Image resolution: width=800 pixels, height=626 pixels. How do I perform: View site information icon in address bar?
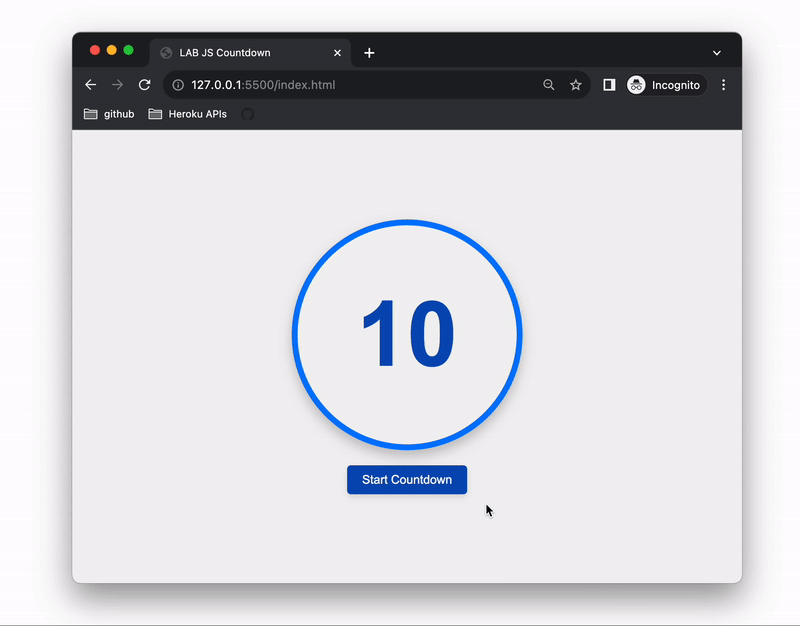pyautogui.click(x=178, y=85)
